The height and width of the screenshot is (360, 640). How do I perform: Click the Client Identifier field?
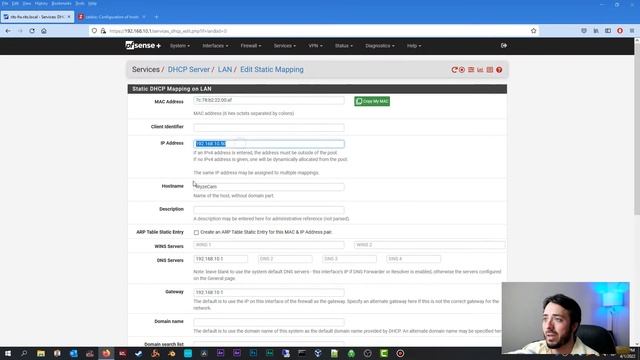pos(269,127)
